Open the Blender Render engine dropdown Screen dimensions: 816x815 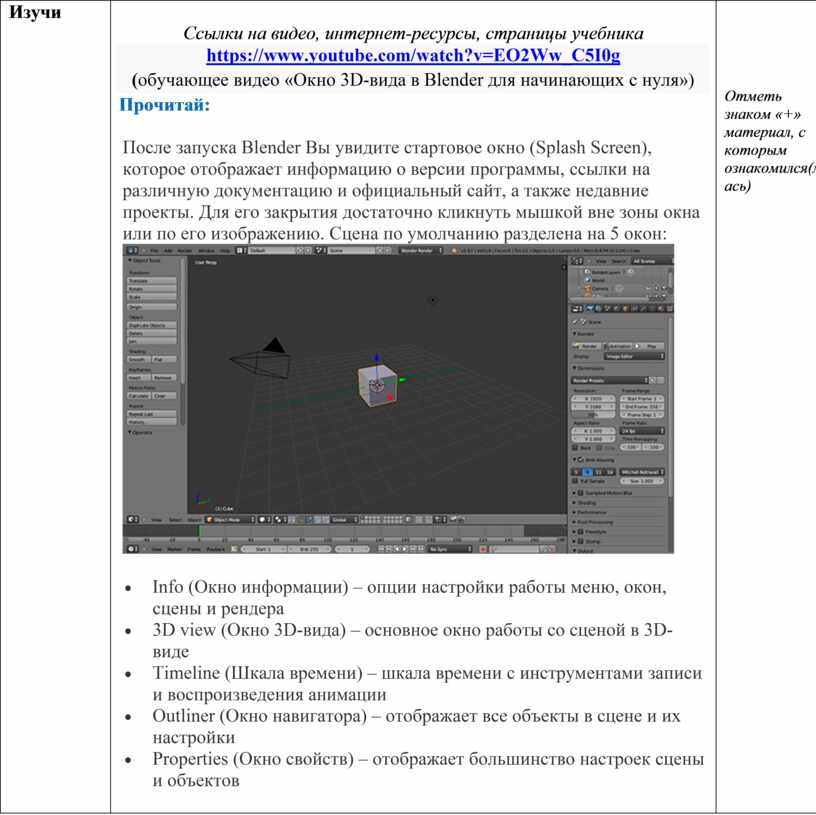click(421, 250)
